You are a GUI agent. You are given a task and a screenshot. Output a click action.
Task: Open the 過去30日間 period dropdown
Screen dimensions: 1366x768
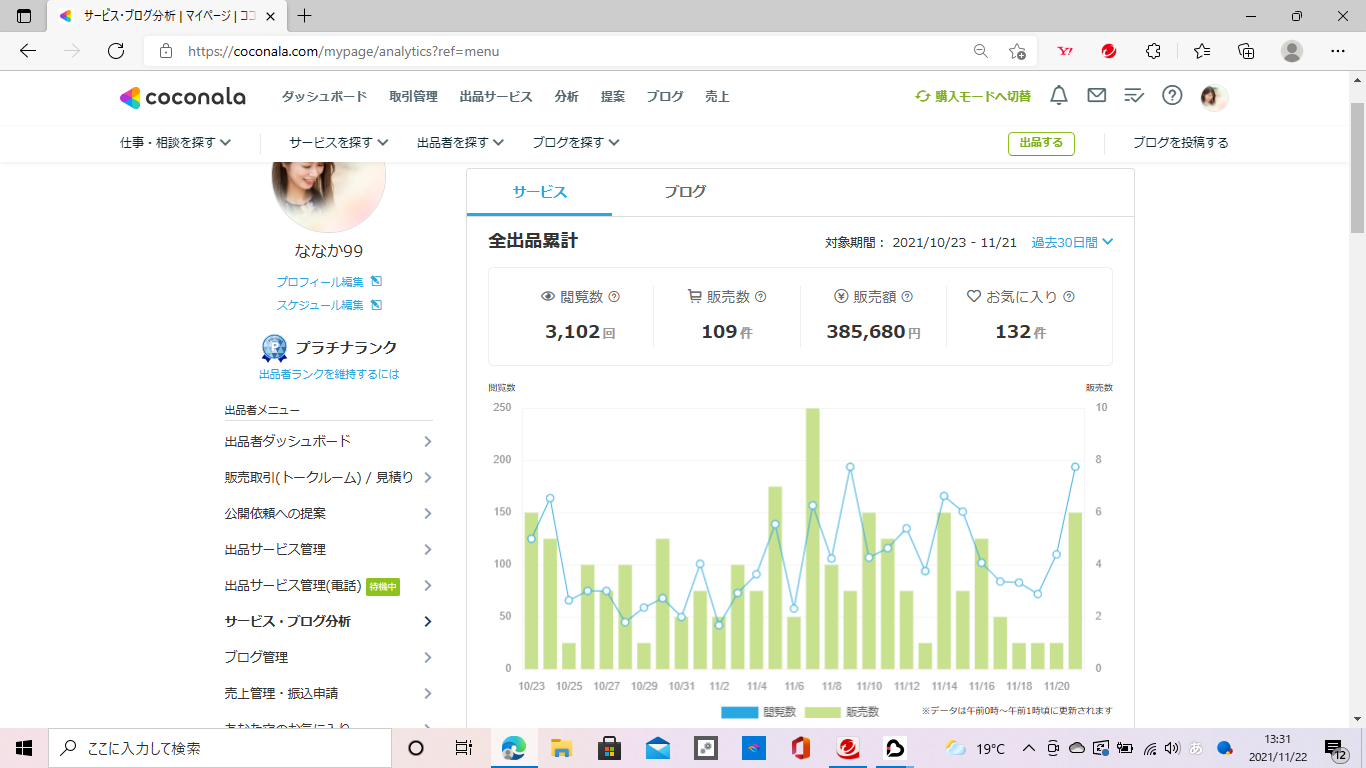1072,242
